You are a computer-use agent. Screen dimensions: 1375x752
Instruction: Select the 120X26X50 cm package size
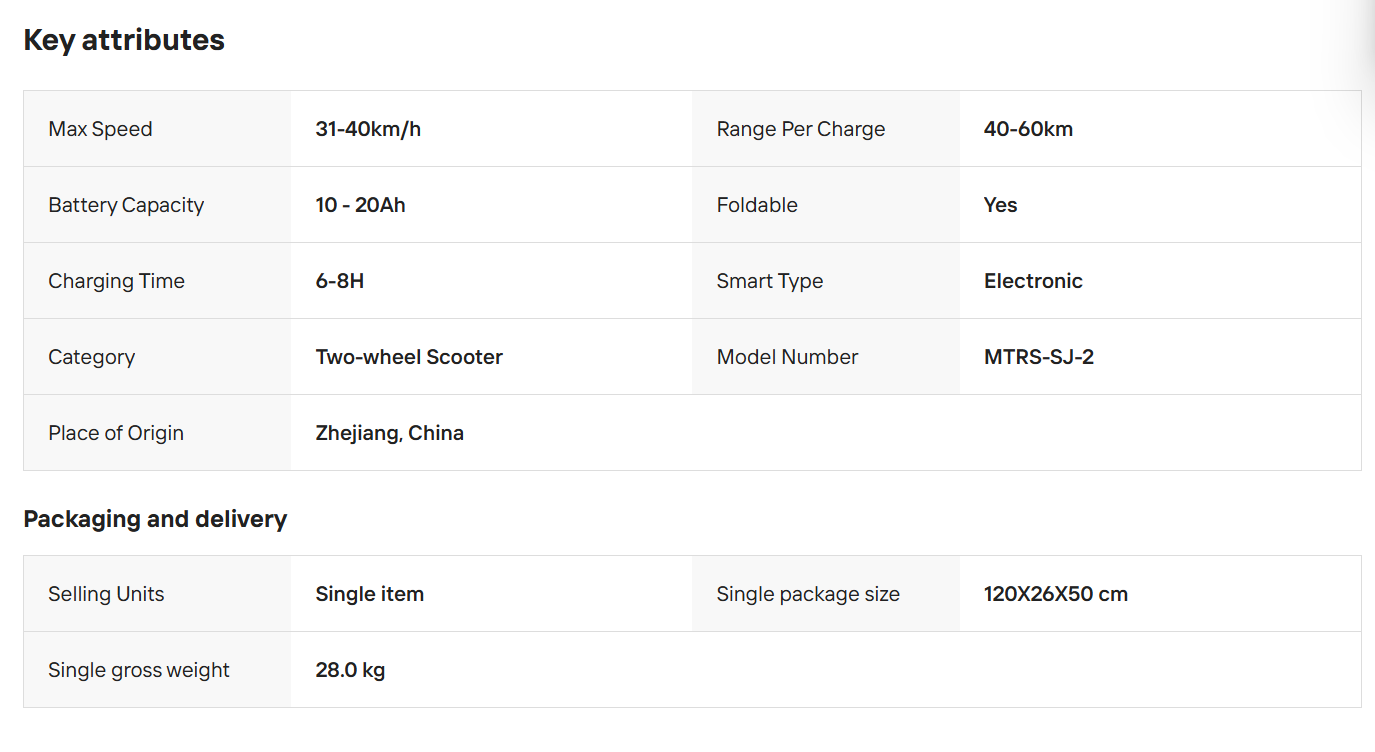(1056, 594)
